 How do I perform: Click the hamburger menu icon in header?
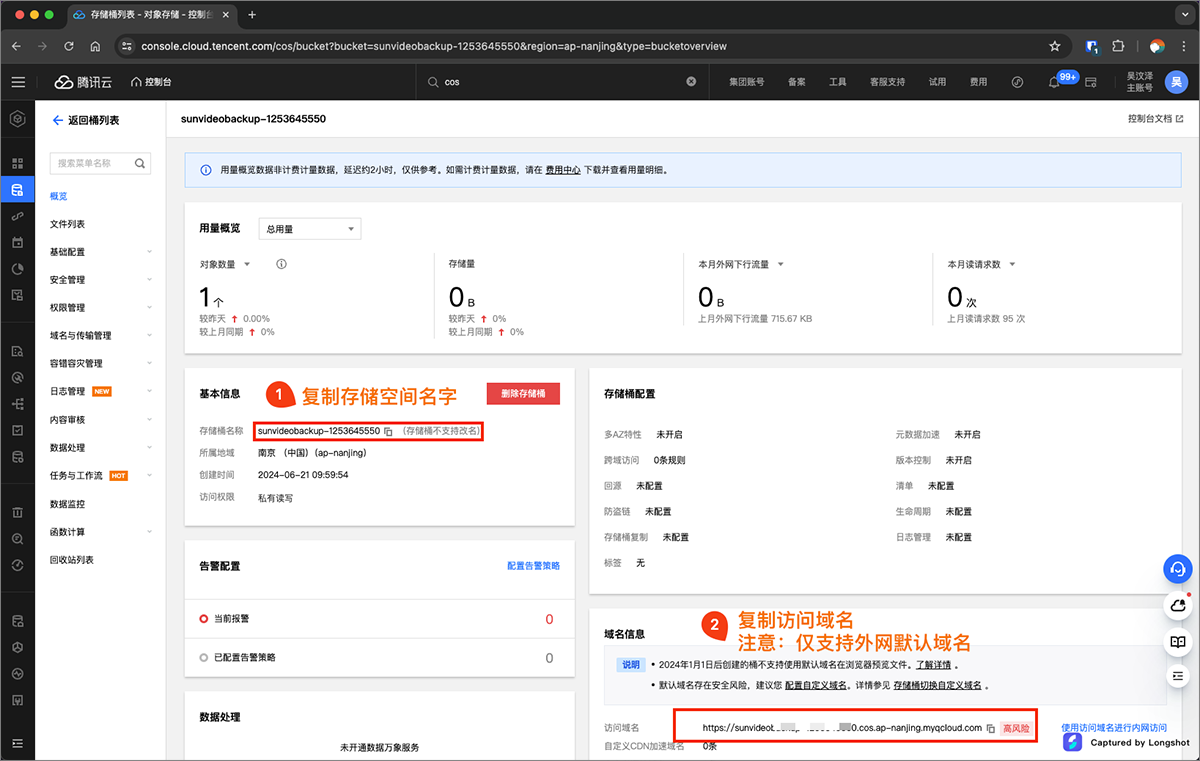click(18, 82)
